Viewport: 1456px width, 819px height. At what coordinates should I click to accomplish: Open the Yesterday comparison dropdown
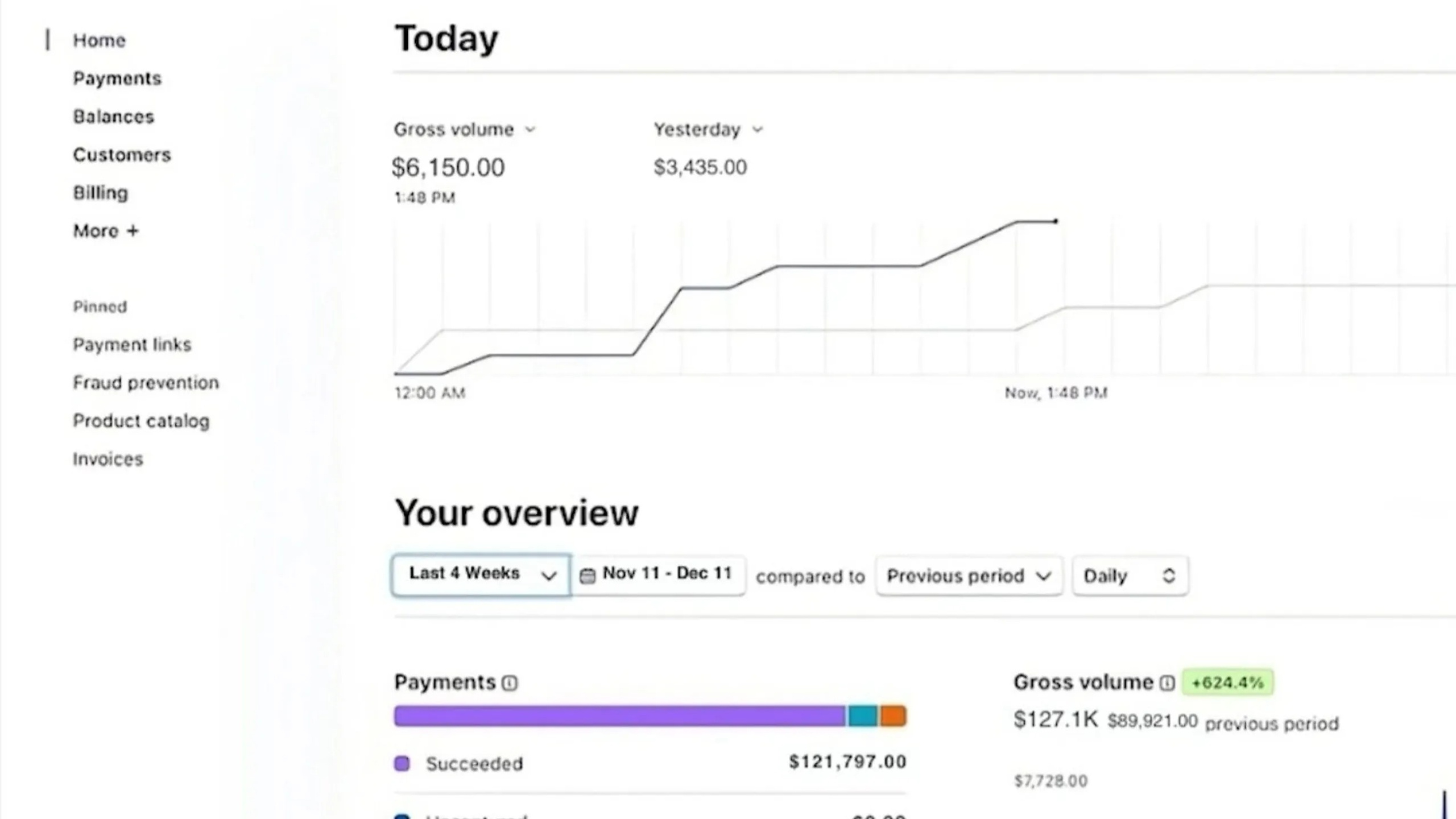pyautogui.click(x=709, y=130)
